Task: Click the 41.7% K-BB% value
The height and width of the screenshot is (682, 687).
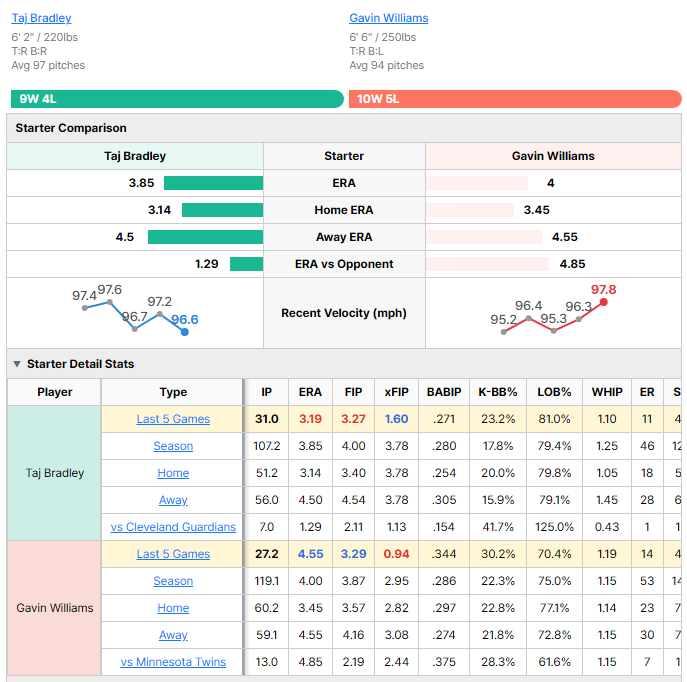Action: (x=498, y=527)
